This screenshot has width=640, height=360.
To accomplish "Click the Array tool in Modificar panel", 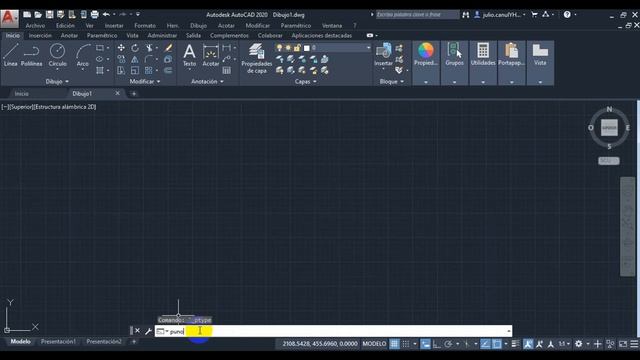I will pyautogui.click(x=149, y=71).
